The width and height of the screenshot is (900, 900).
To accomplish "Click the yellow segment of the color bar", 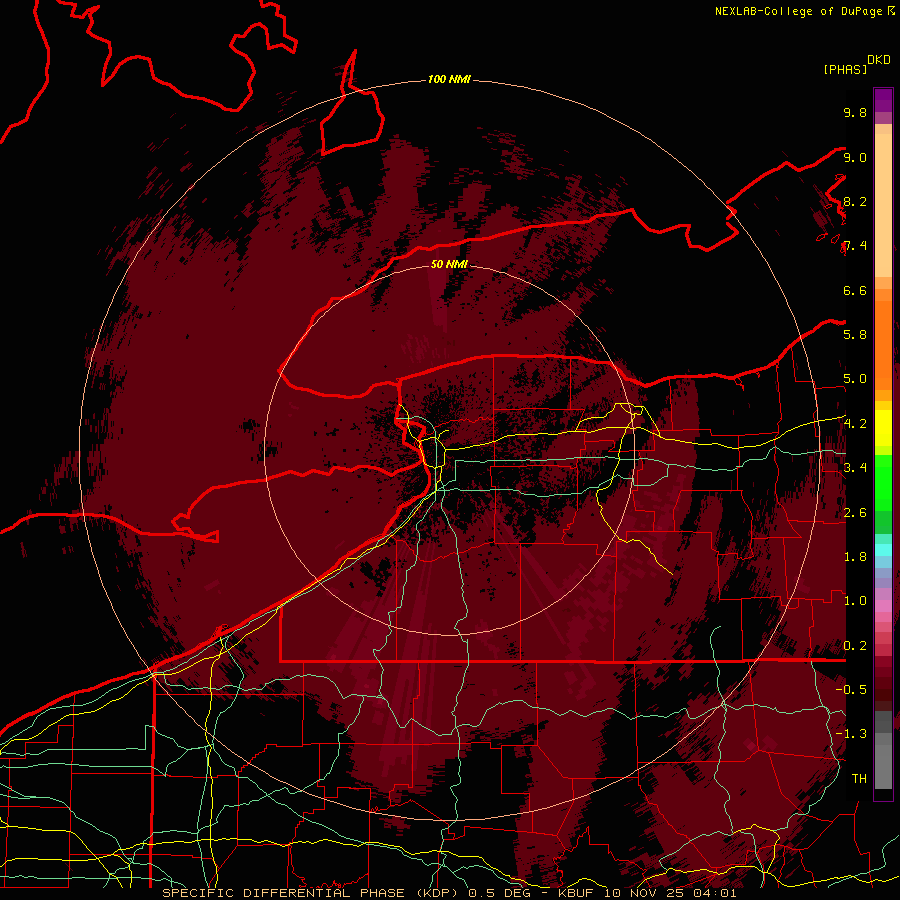I will [883, 428].
